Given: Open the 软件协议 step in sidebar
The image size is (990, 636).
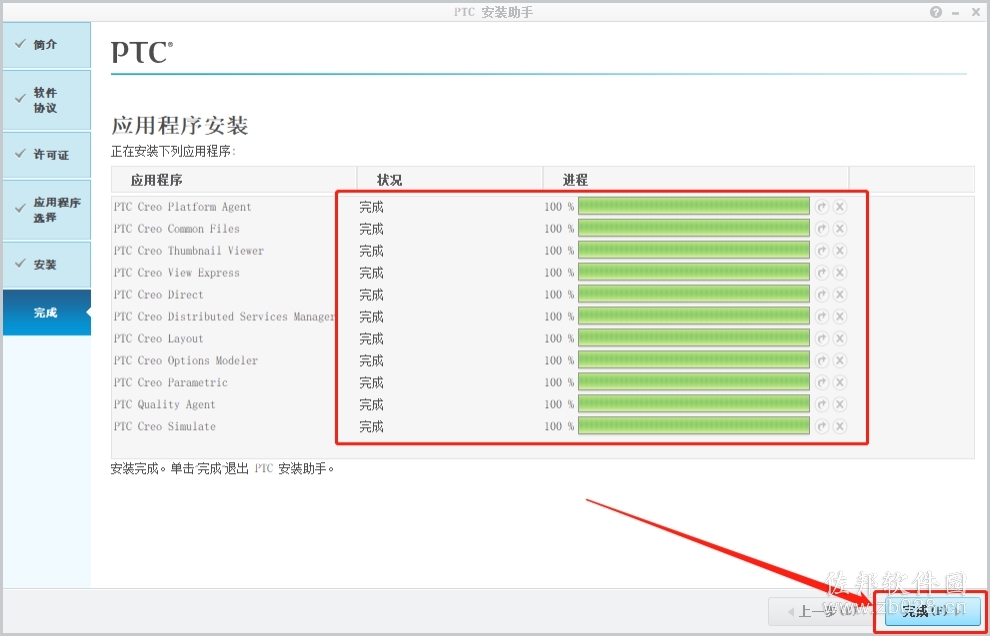Looking at the screenshot, I should pyautogui.click(x=47, y=100).
